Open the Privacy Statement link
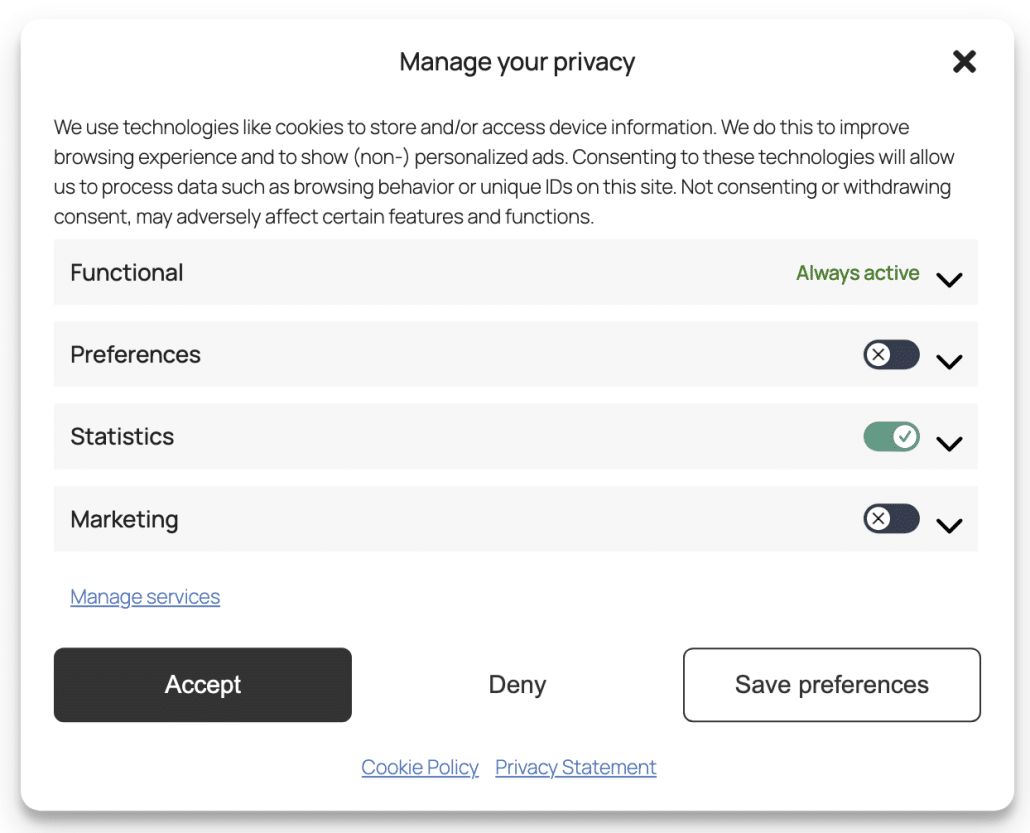 (576, 767)
